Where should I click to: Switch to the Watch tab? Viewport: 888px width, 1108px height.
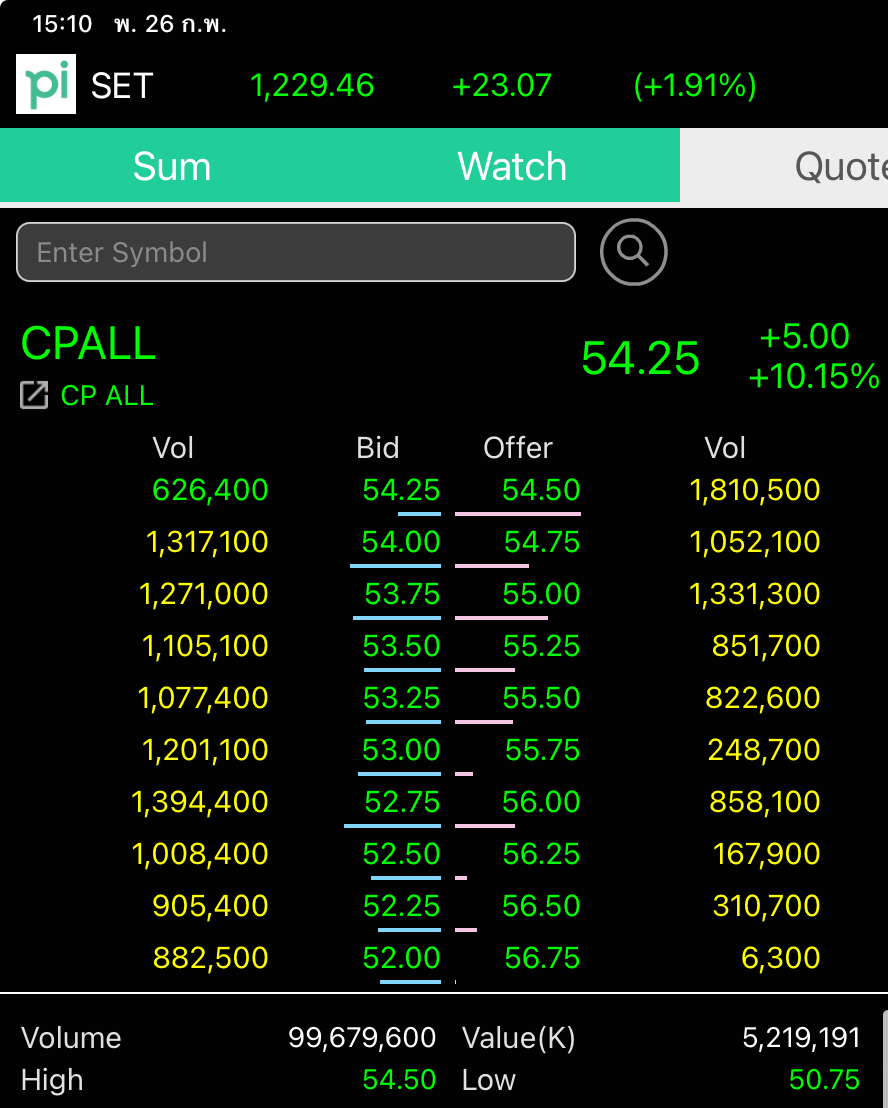(511, 167)
